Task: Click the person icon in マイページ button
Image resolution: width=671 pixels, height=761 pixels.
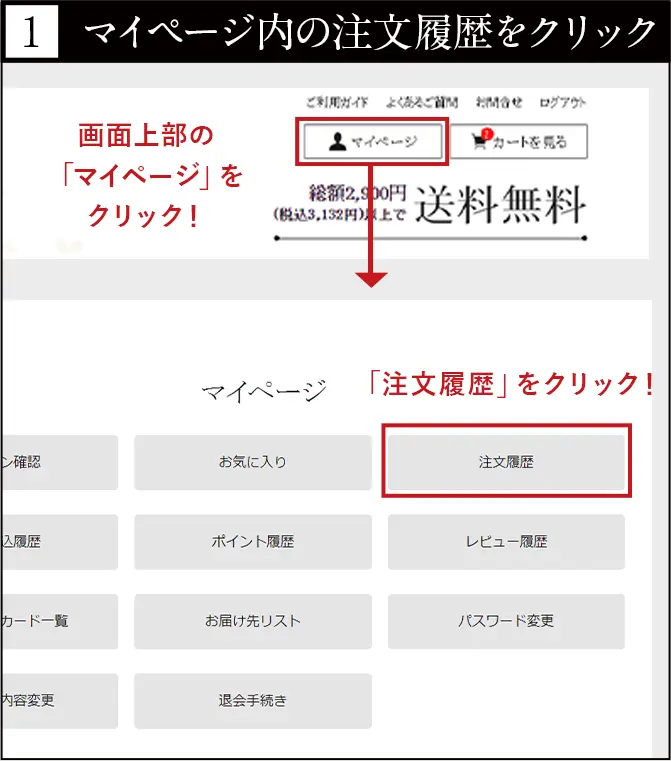Action: tap(337, 142)
